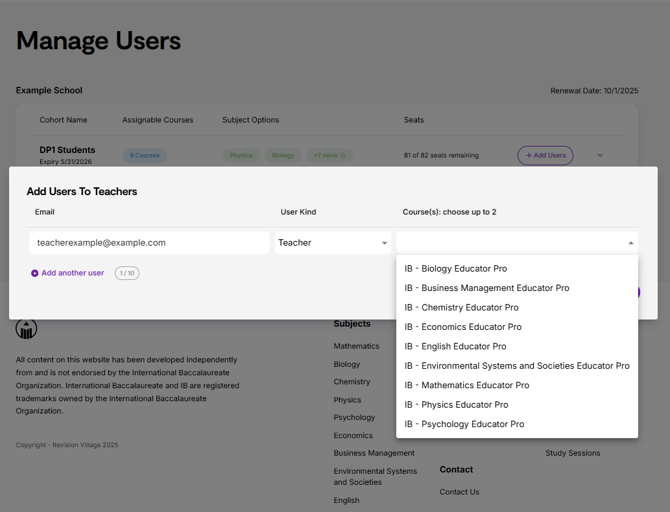Collapse the Courses selection dropdown arrow
This screenshot has width=670, height=512.
pyautogui.click(x=631, y=243)
